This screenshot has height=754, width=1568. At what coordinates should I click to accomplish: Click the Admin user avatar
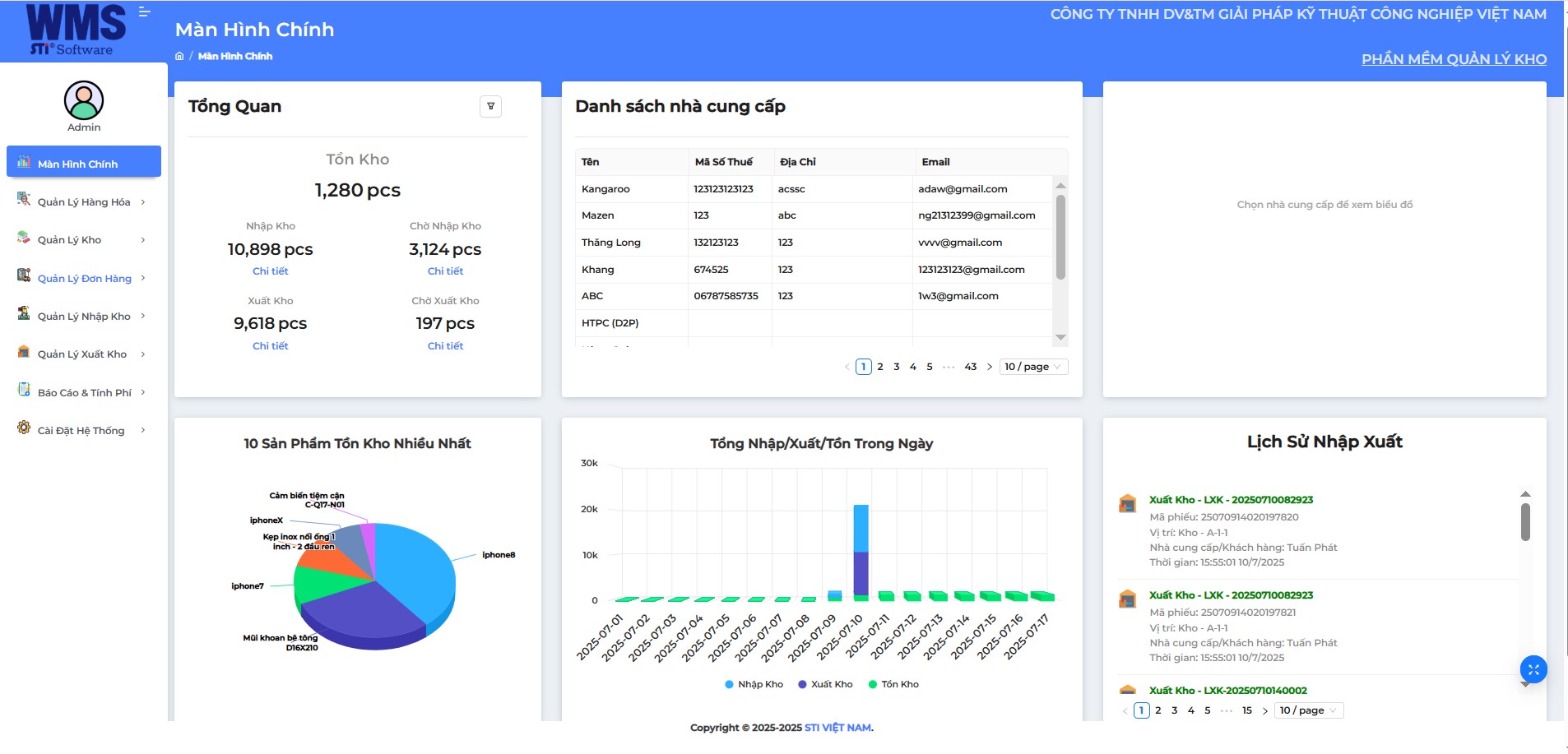click(84, 100)
